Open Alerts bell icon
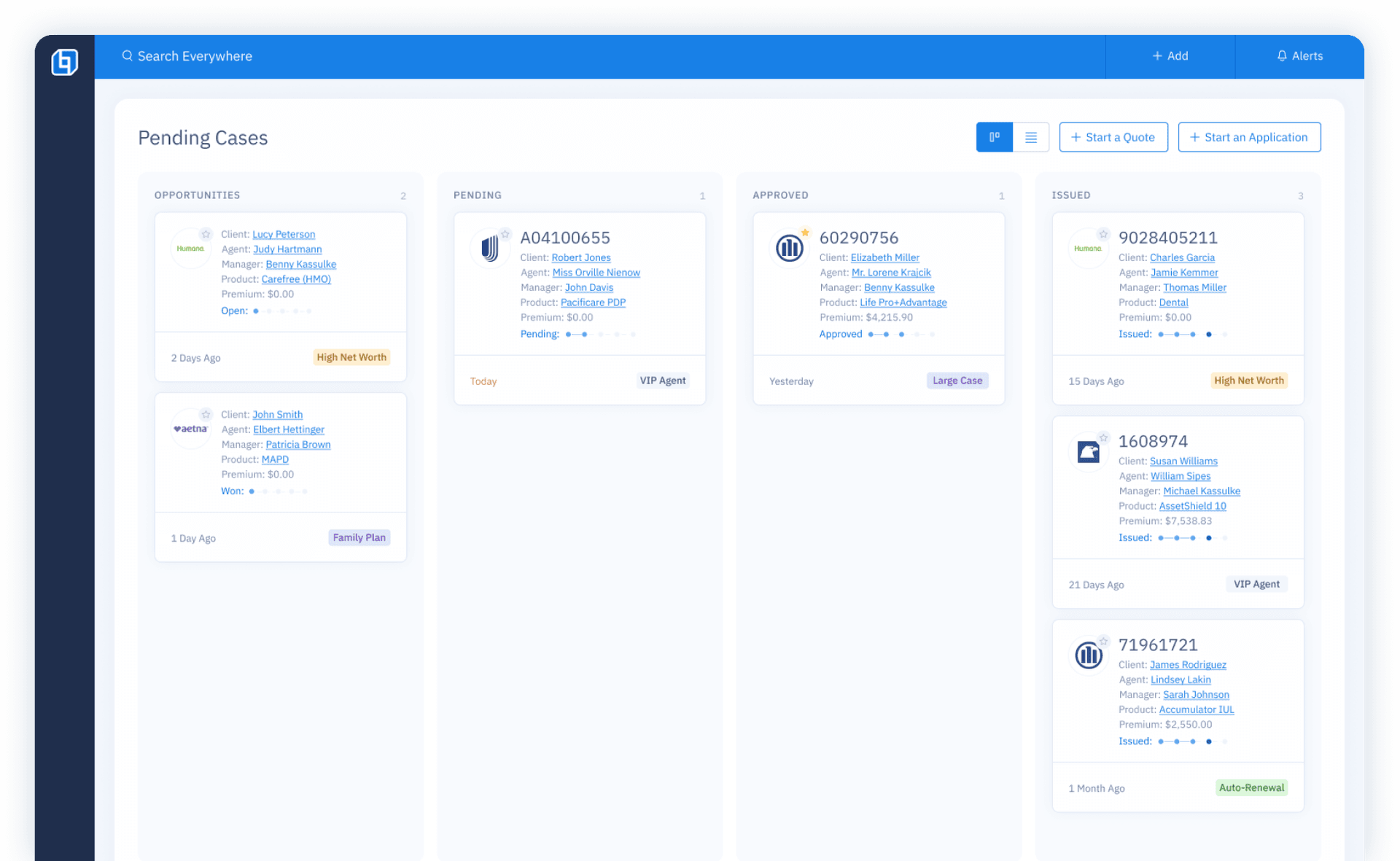 1281,56
